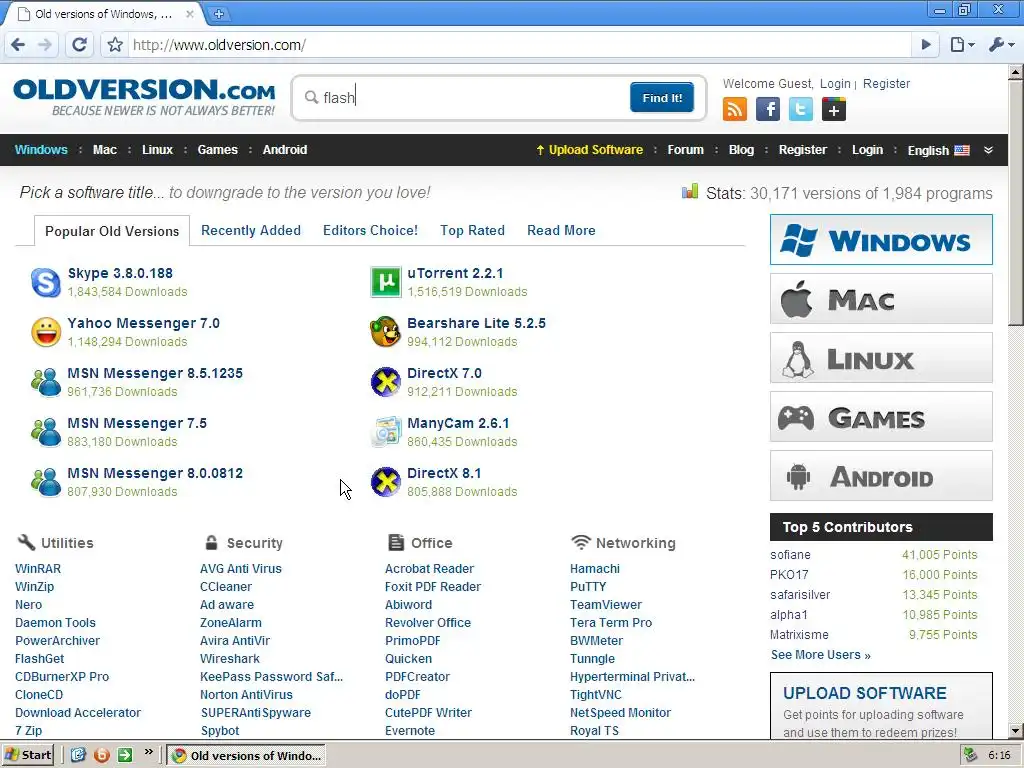Click the address bar URL
The width and height of the screenshot is (1024, 768).
[x=219, y=45]
